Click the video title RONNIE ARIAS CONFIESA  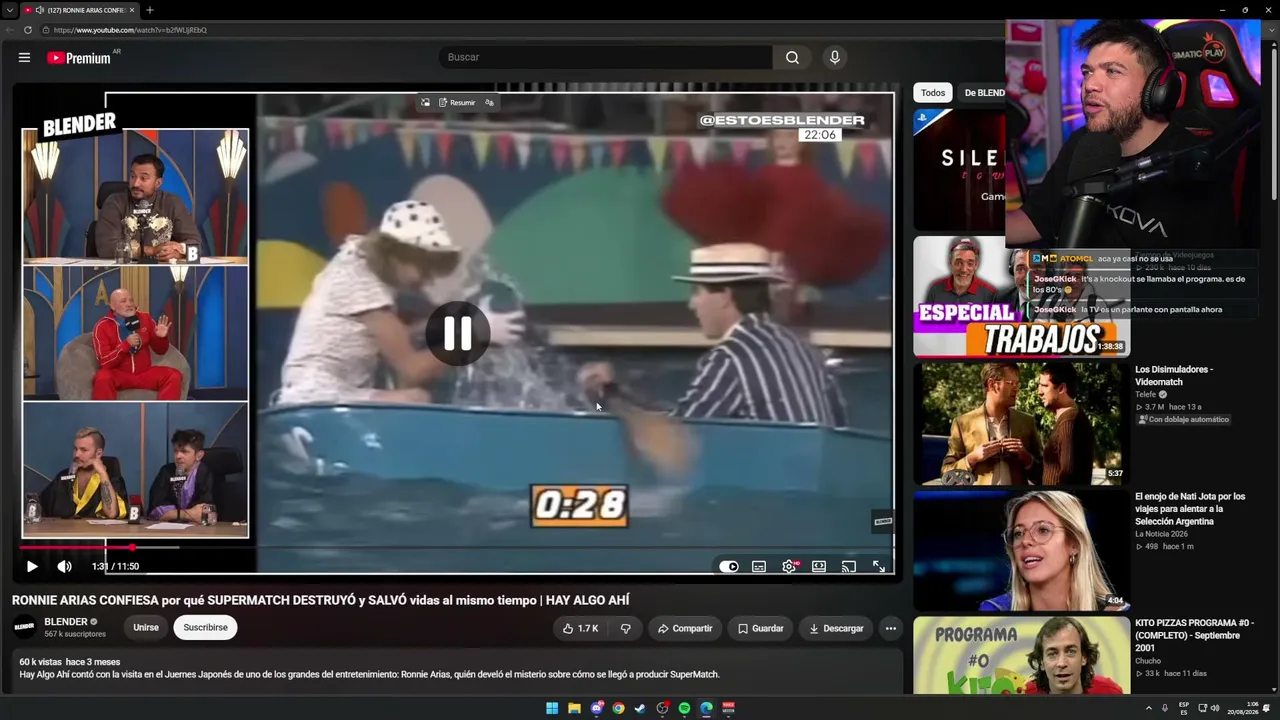(320, 600)
